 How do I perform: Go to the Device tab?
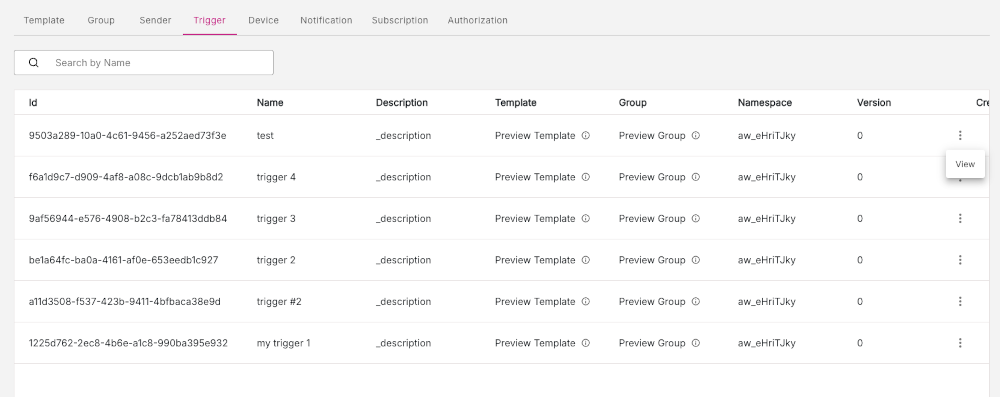263,20
